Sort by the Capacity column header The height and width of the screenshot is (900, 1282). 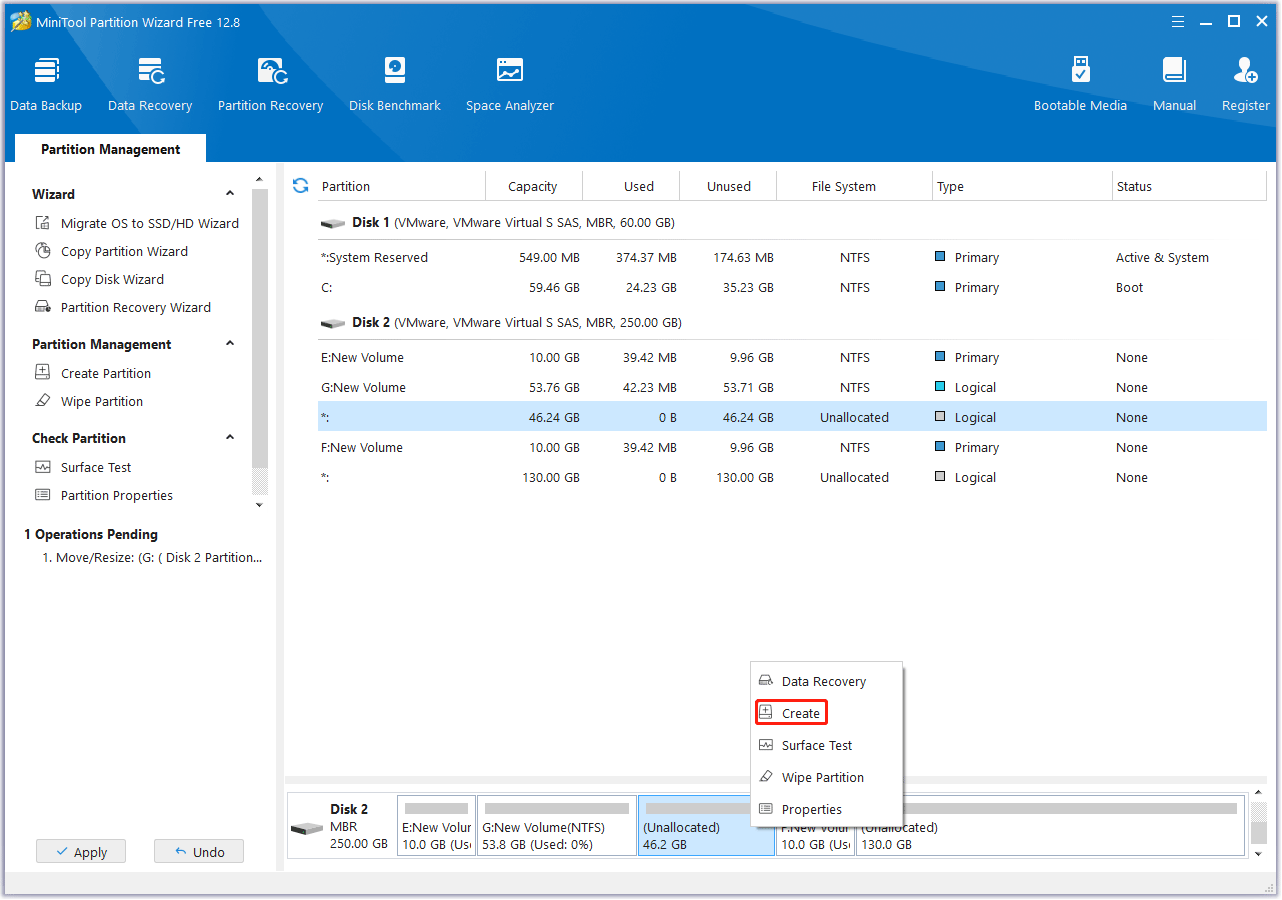[533, 186]
